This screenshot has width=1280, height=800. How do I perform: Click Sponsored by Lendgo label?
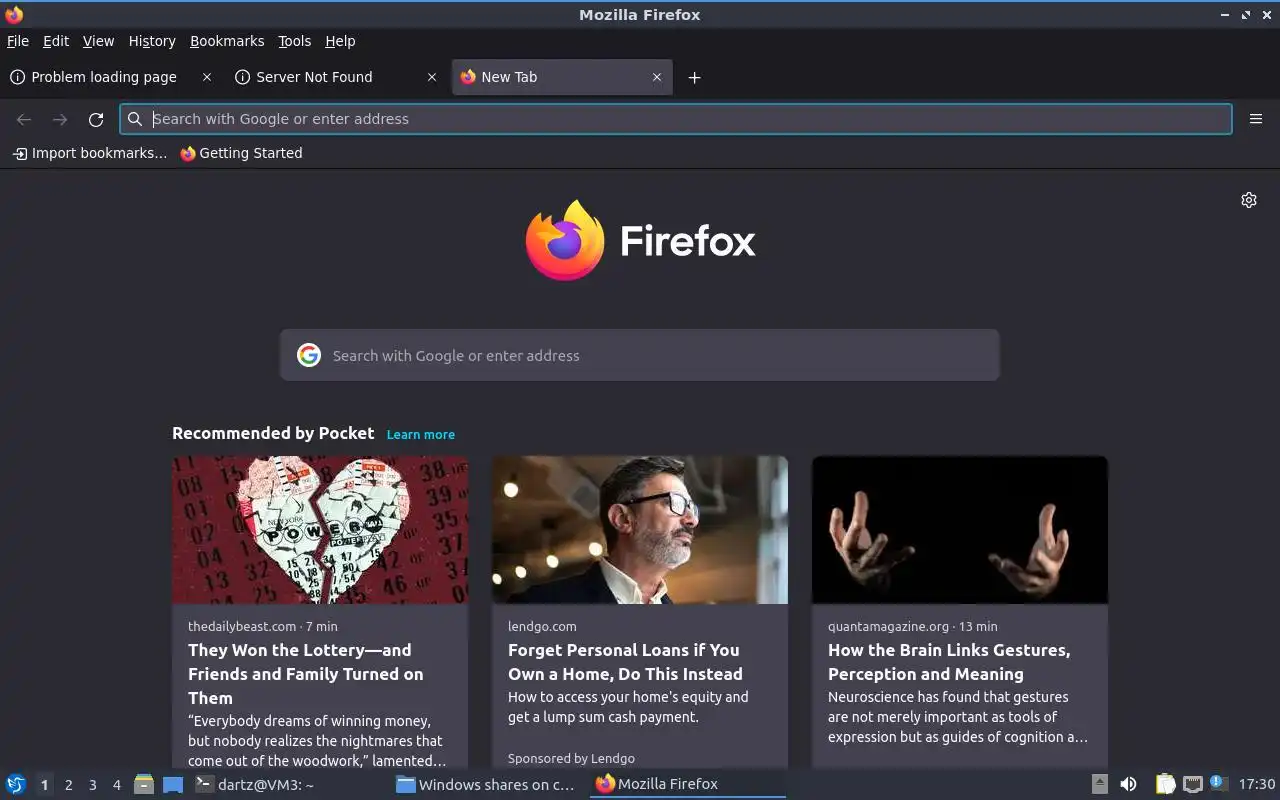click(571, 758)
